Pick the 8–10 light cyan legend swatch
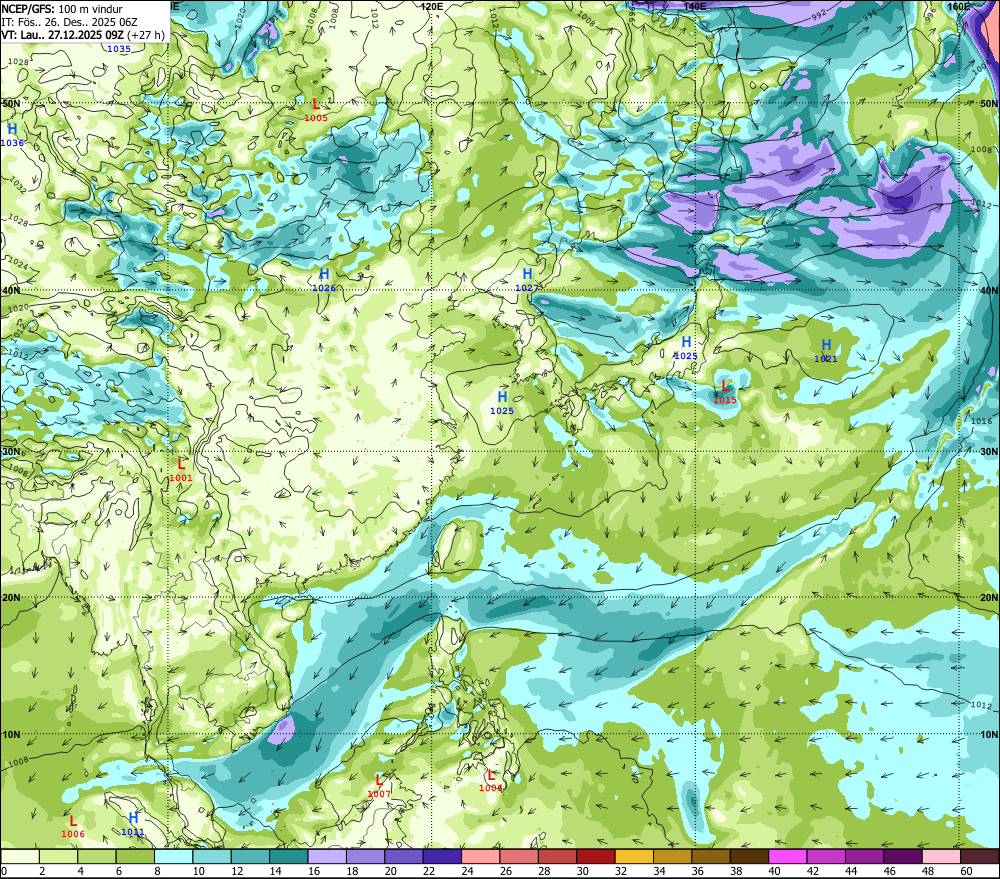 [x=173, y=856]
